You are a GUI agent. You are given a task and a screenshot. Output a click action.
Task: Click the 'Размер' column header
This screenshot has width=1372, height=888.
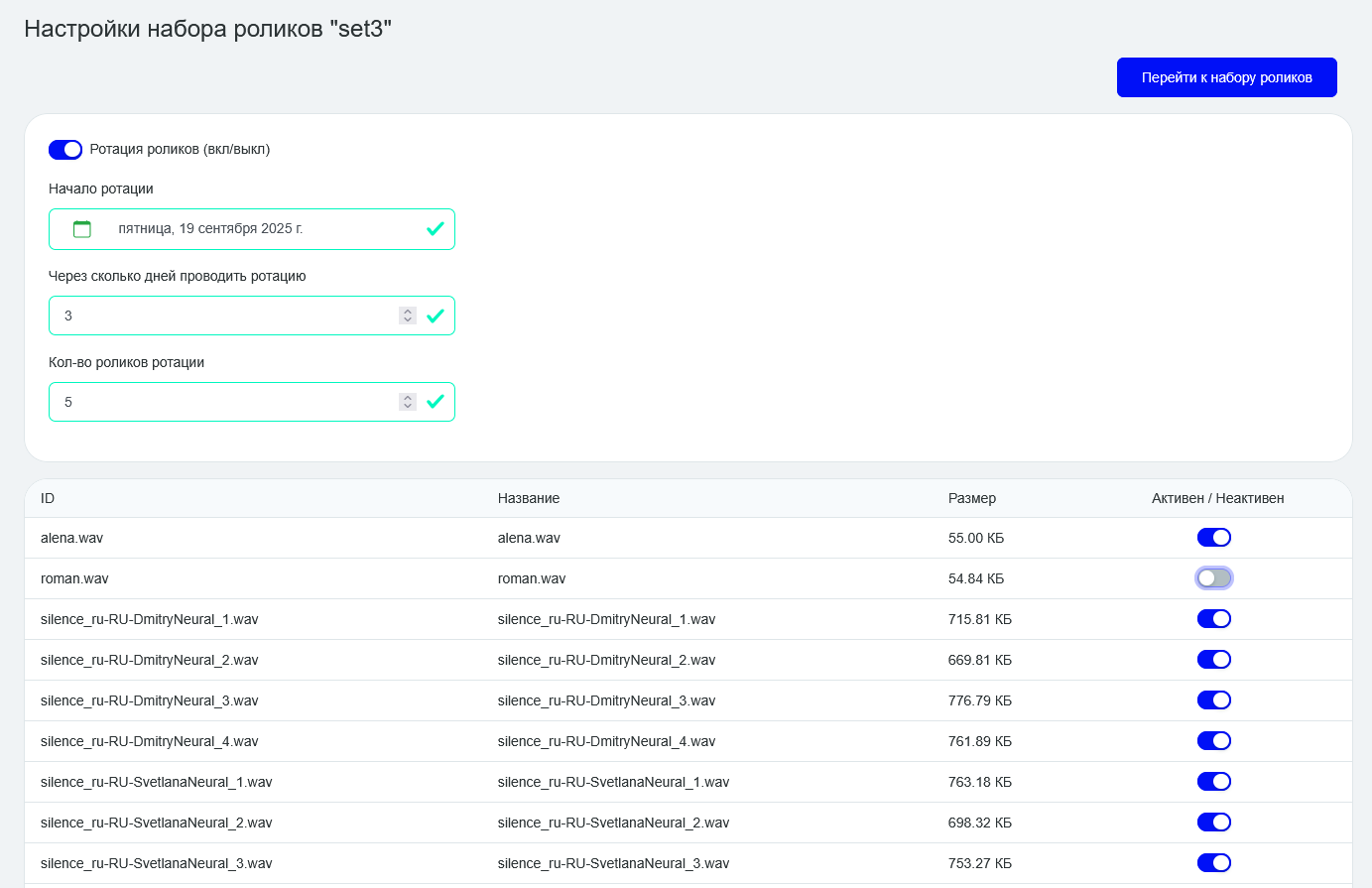(x=972, y=498)
